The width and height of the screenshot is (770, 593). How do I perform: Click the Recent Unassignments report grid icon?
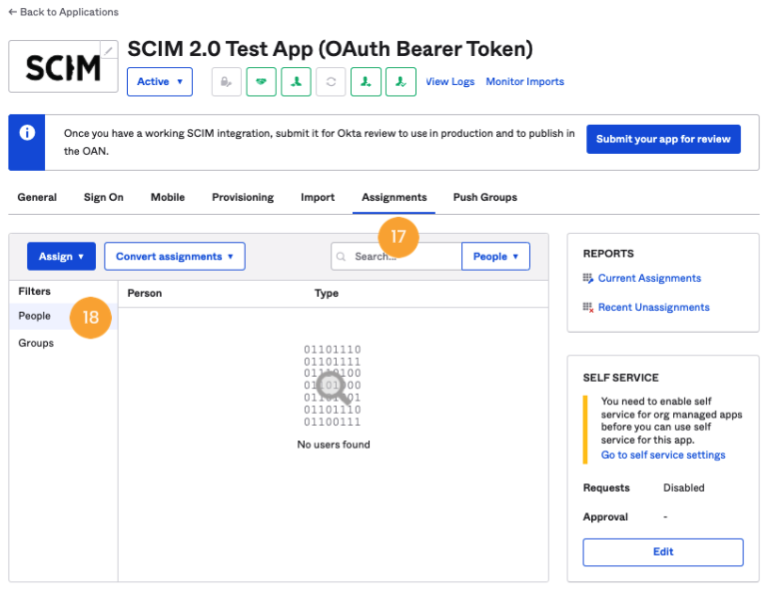pos(588,307)
